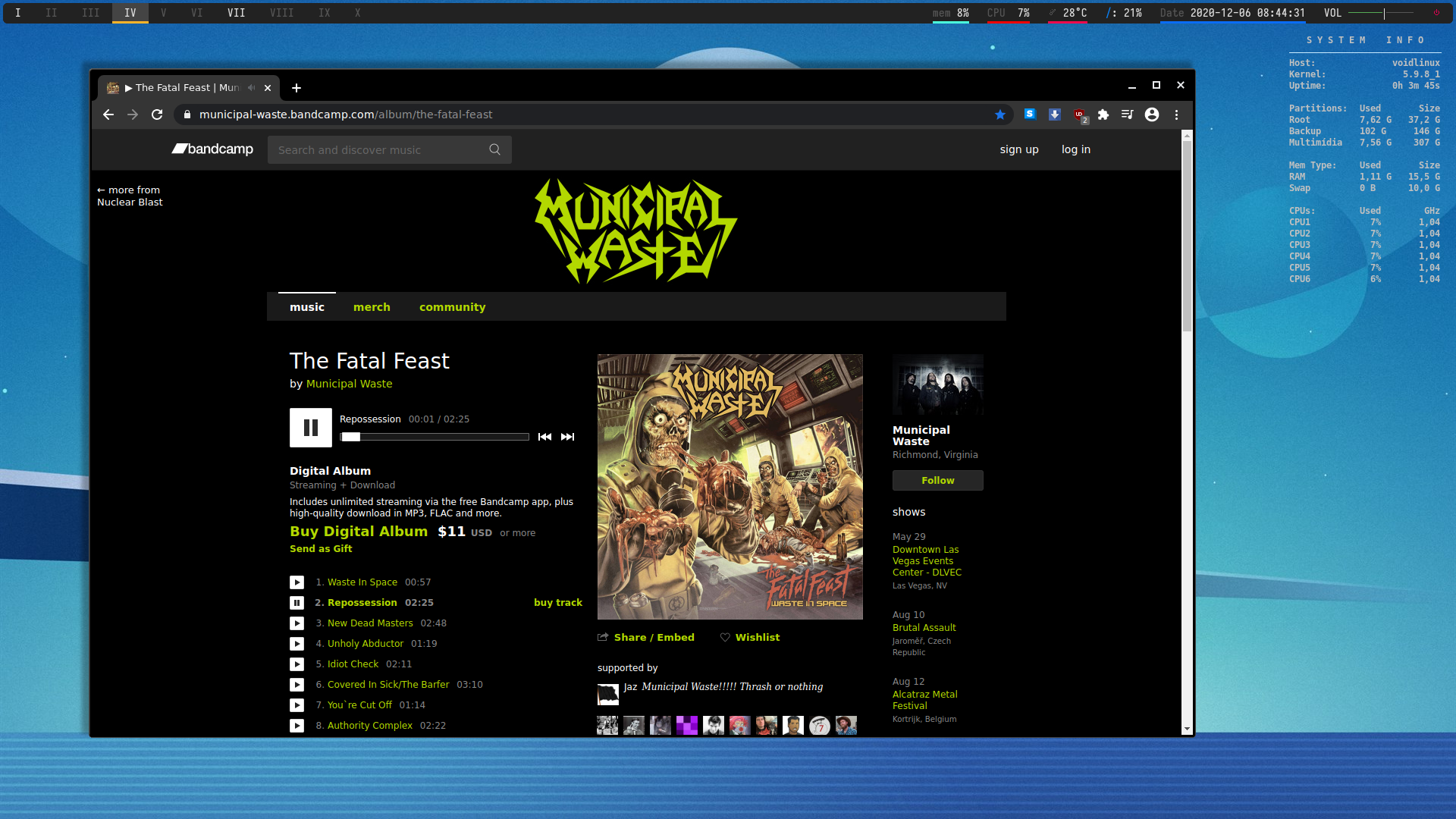The width and height of the screenshot is (1456, 819).
Task: Open The Fatal Feast album cover art
Action: point(730,487)
